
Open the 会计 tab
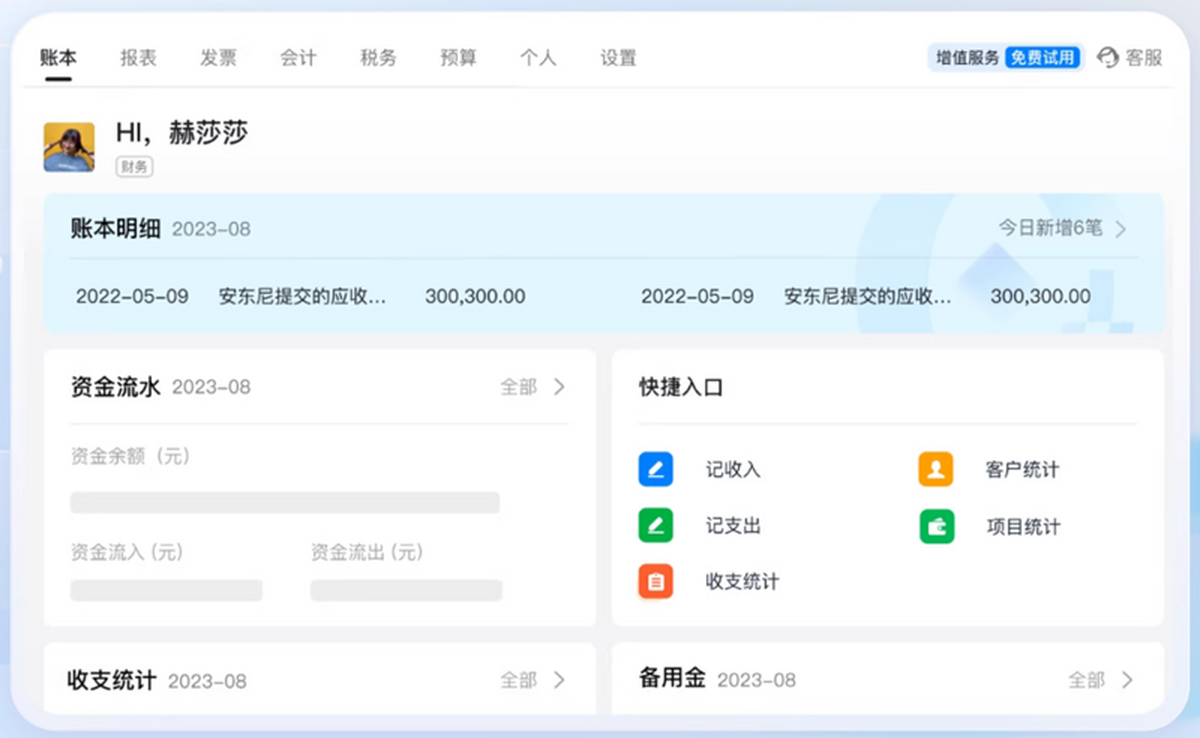[x=298, y=58]
